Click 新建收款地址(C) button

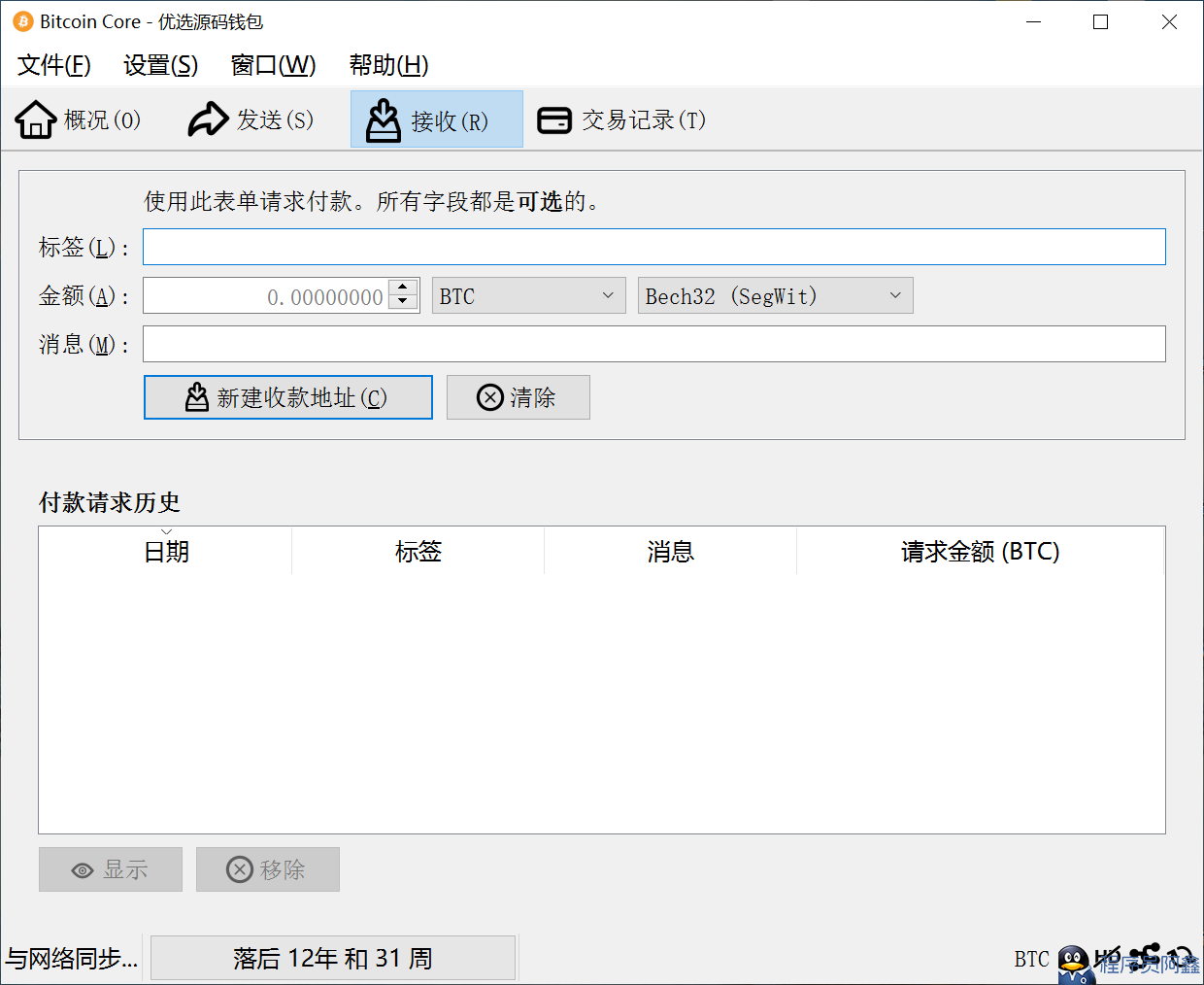[288, 397]
